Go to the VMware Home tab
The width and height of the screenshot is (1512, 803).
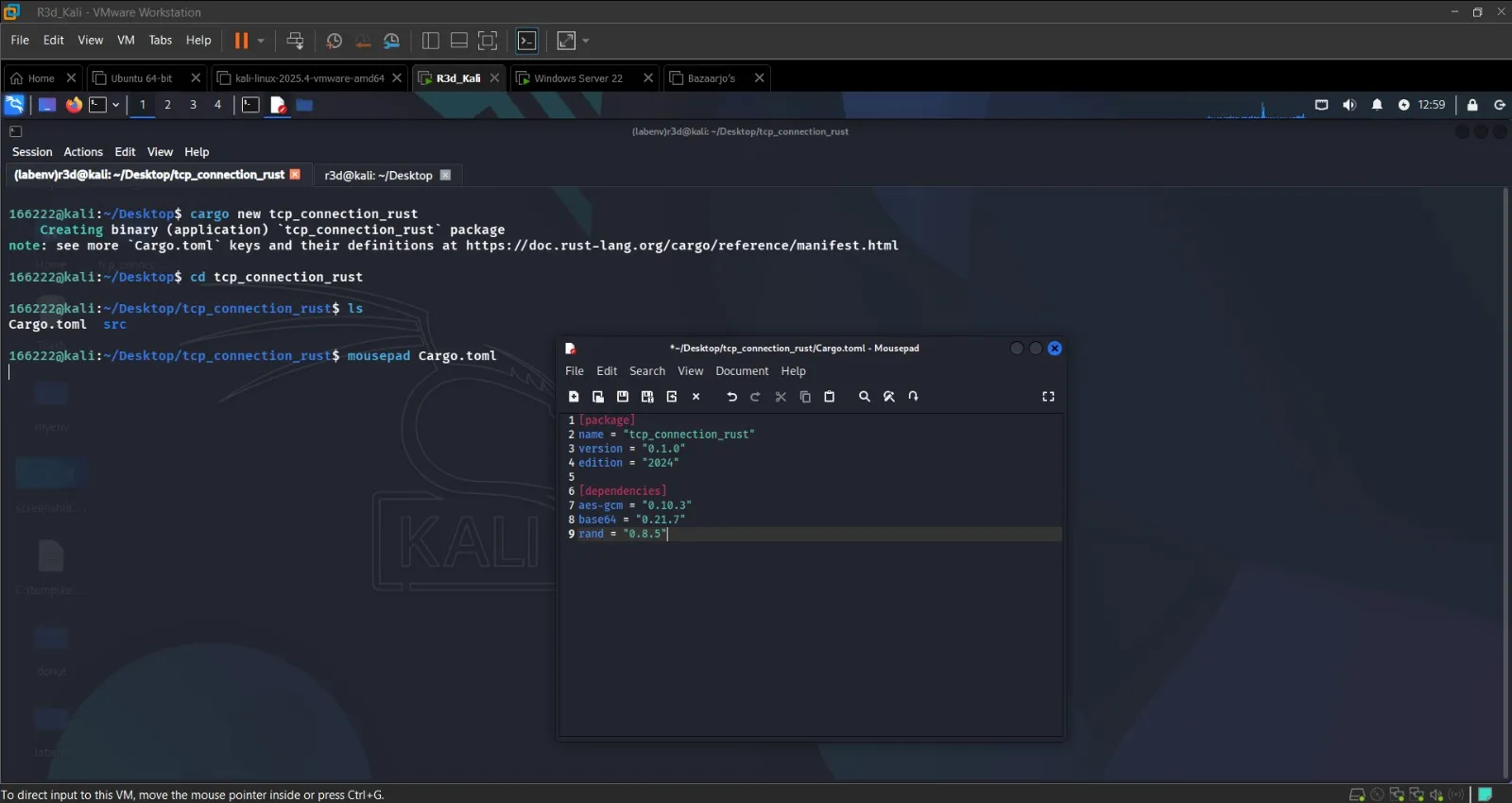click(41, 78)
